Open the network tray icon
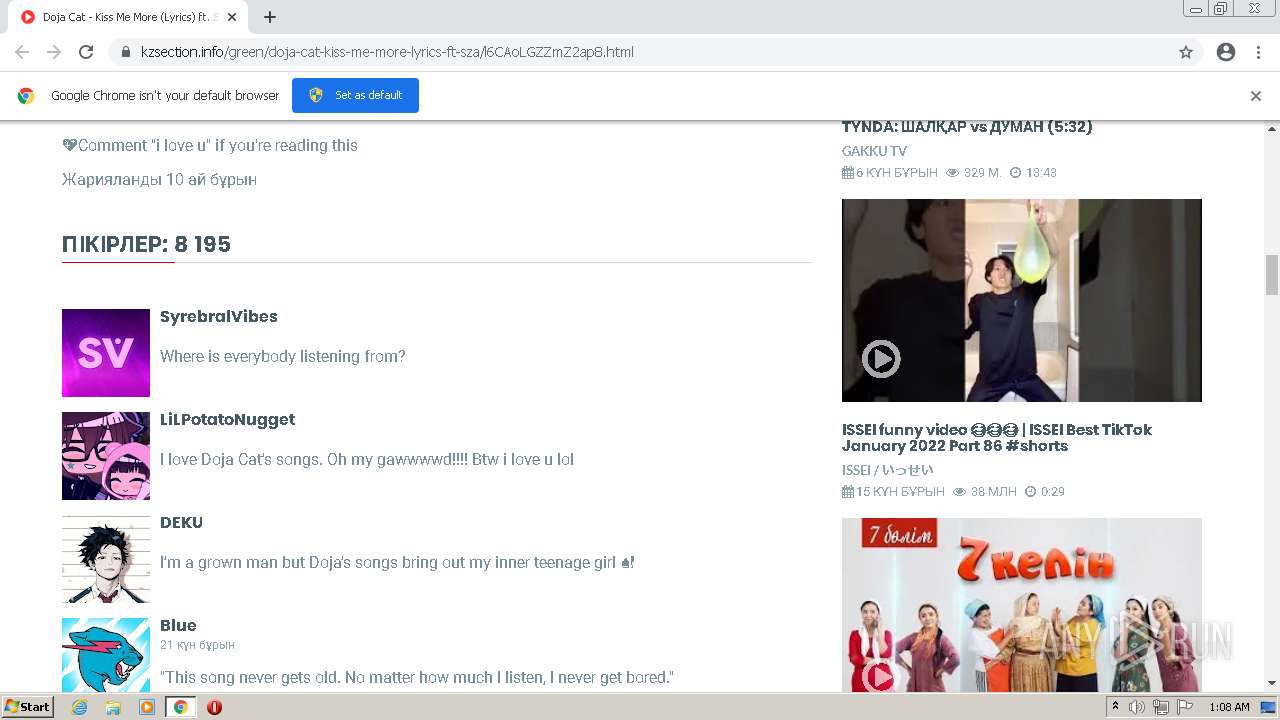Viewport: 1280px width, 720px height. (1161, 707)
